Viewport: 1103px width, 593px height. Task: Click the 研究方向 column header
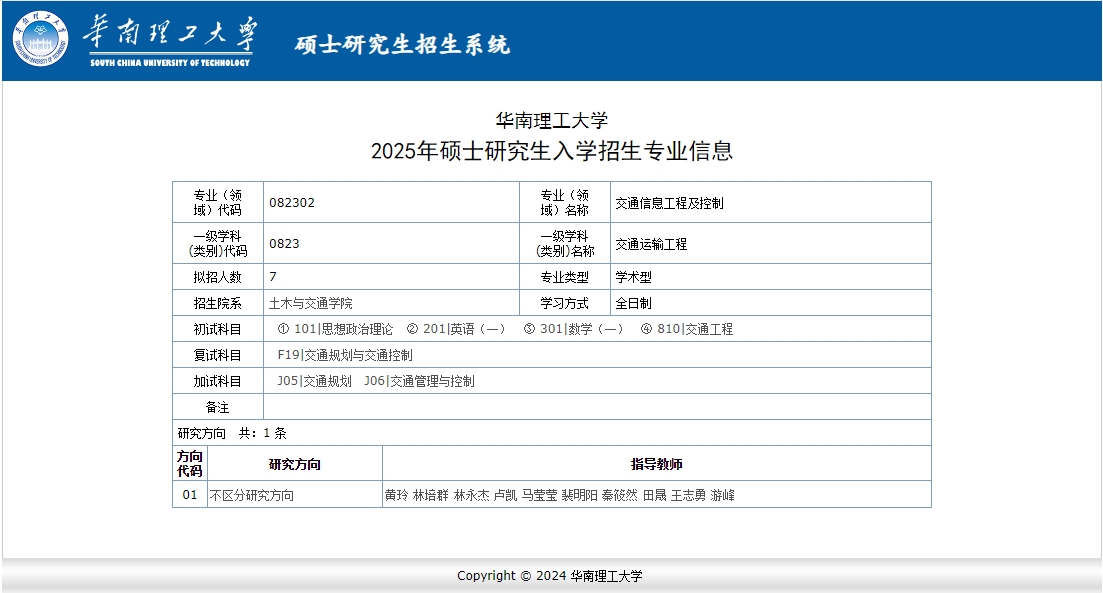tap(295, 464)
